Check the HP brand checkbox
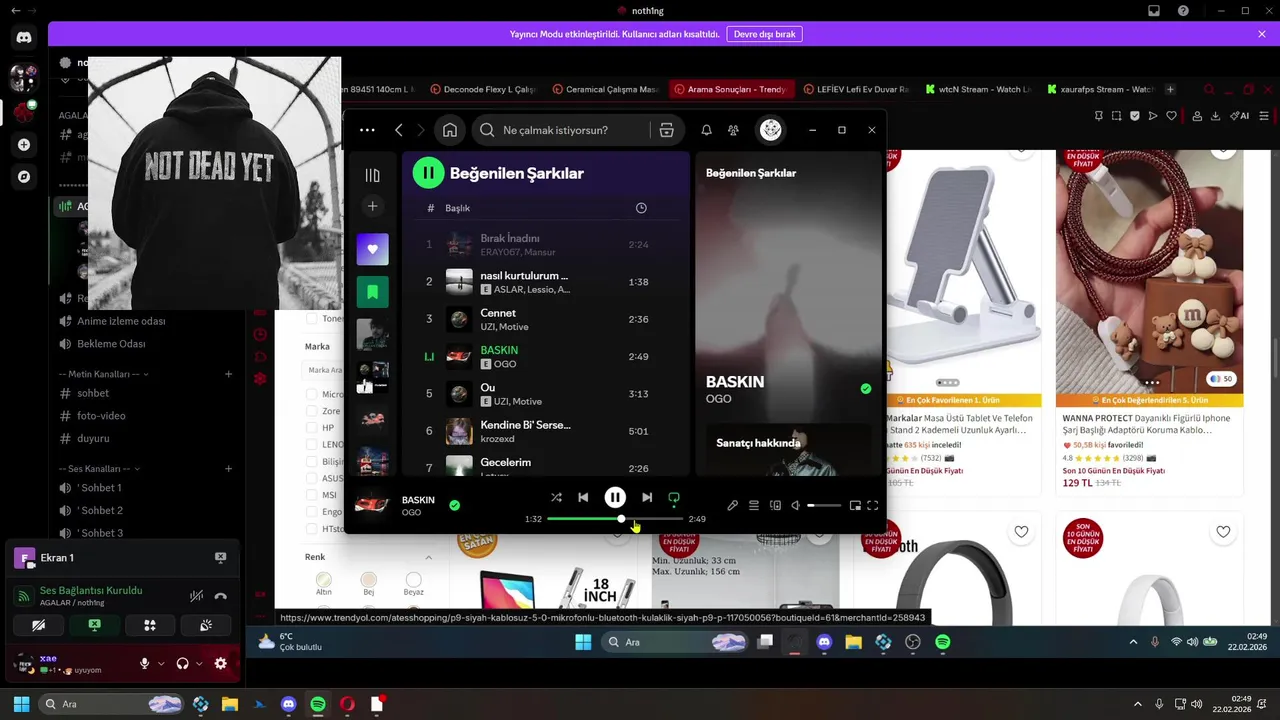 coord(311,428)
